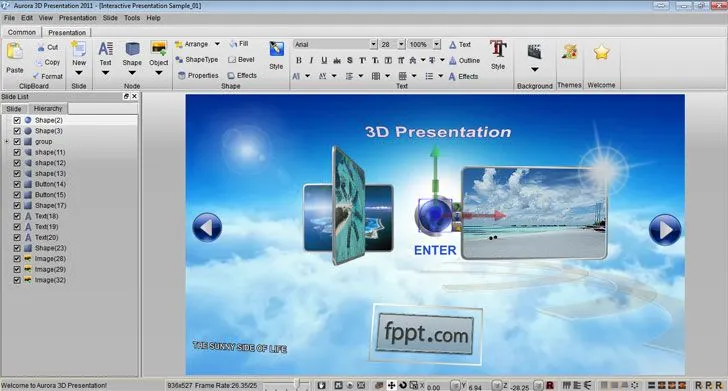The image size is (728, 391).
Task: Toggle checkbox for Text(18)
Action: pos(17,216)
